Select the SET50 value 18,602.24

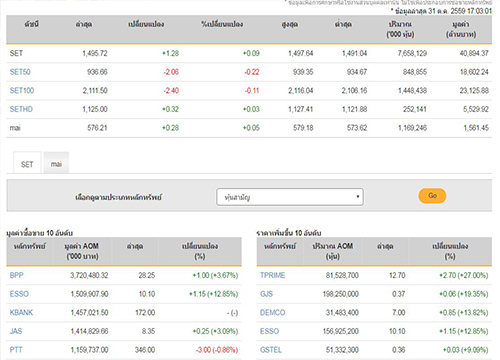474,72
